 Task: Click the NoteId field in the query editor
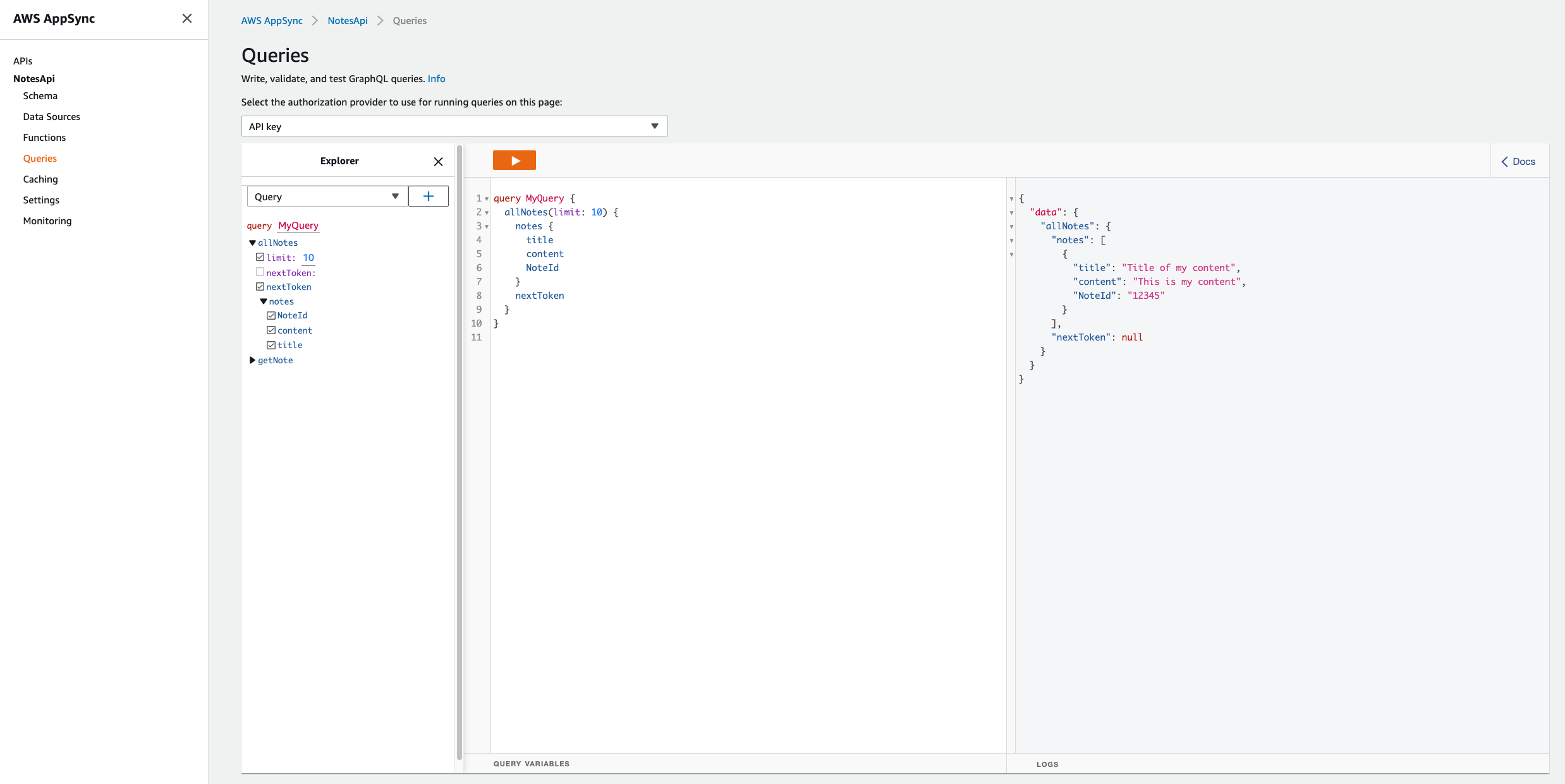542,268
